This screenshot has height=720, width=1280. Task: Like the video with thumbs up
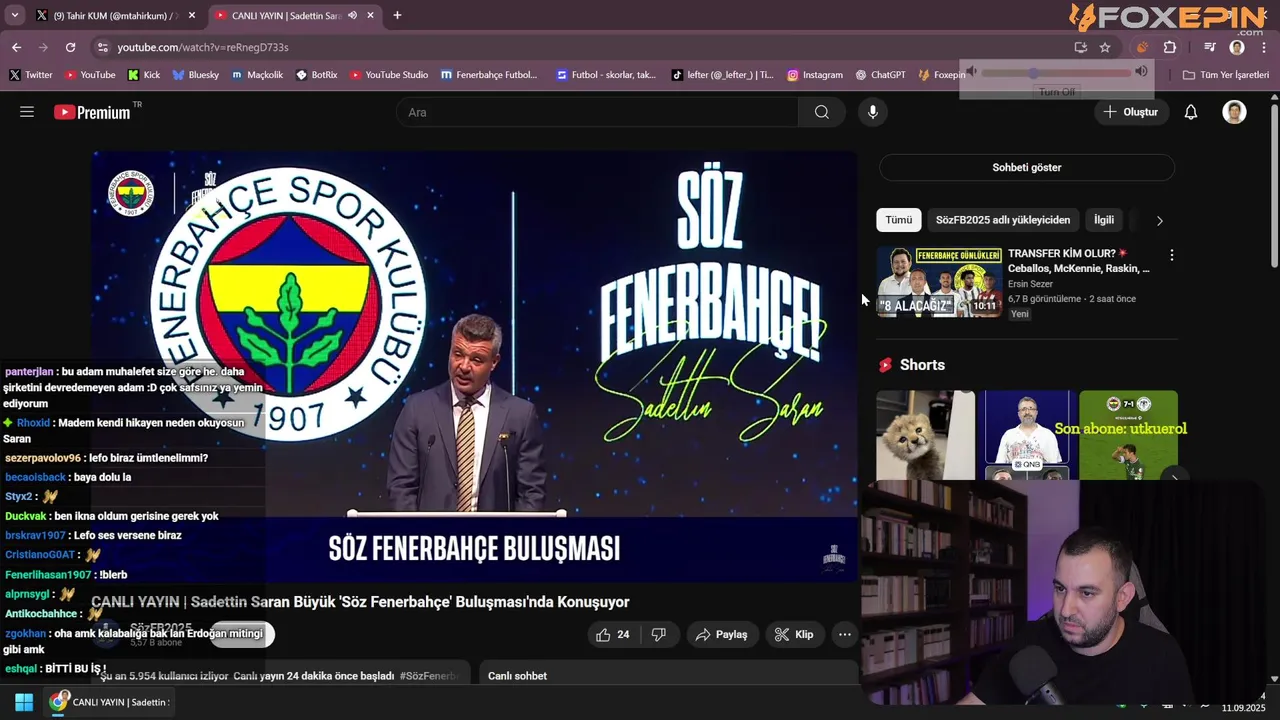[613, 635]
